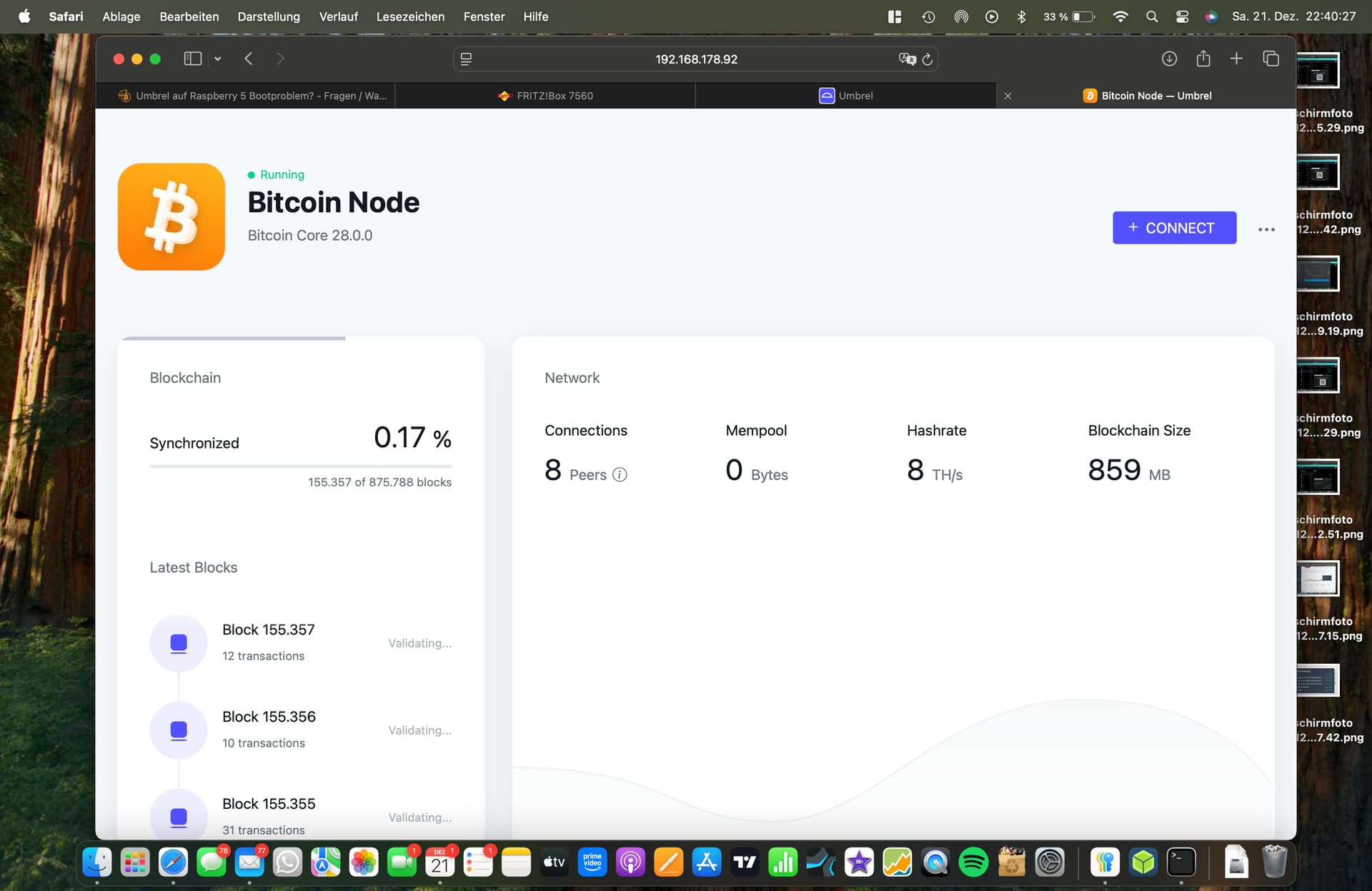Click the address bar showing 192.168.178.92
Screen dimensions: 1372x891
coord(696,59)
